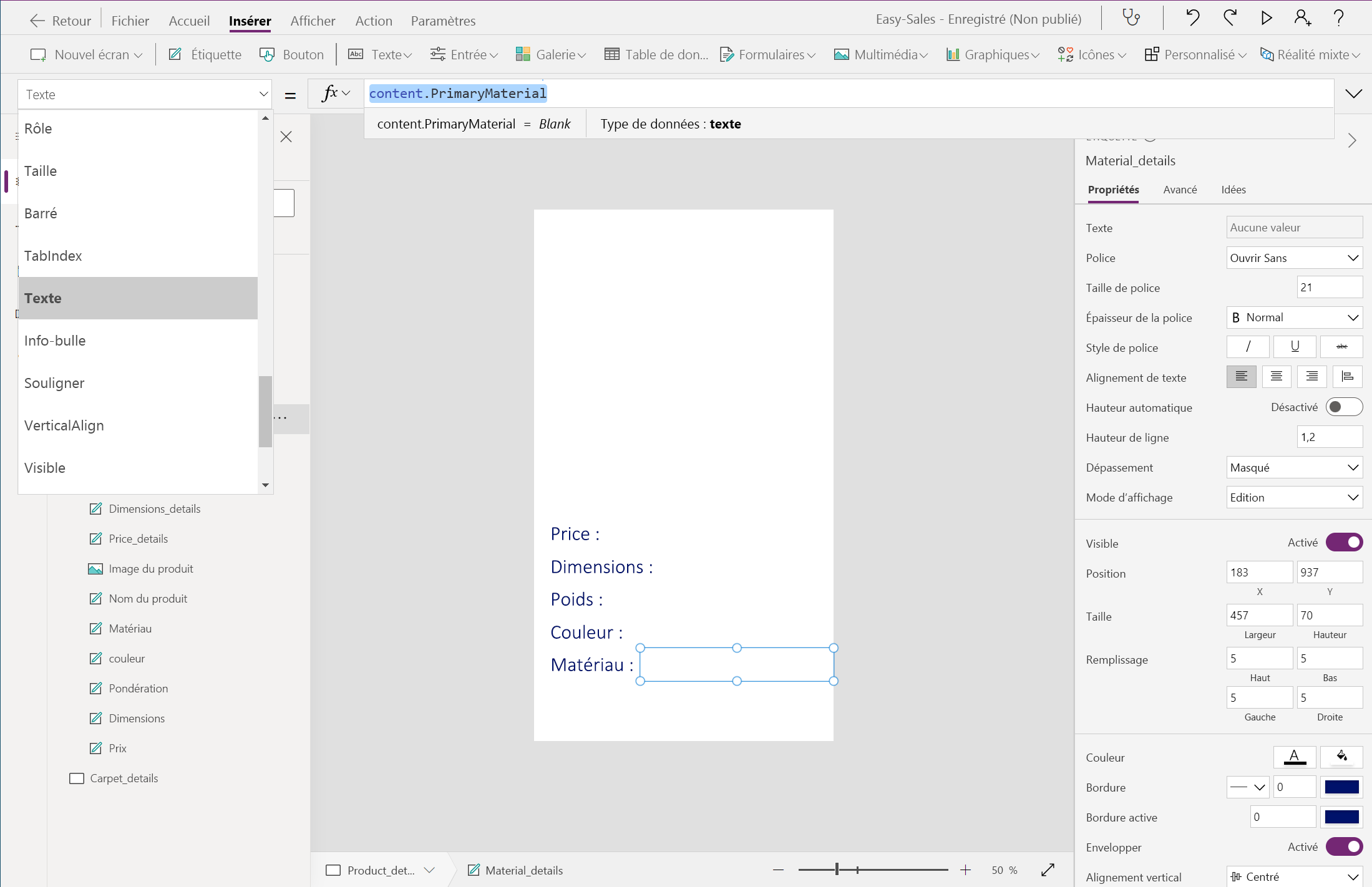Image resolution: width=1372 pixels, height=887 pixels.
Task: Close the tree panel with X
Action: pos(286,137)
